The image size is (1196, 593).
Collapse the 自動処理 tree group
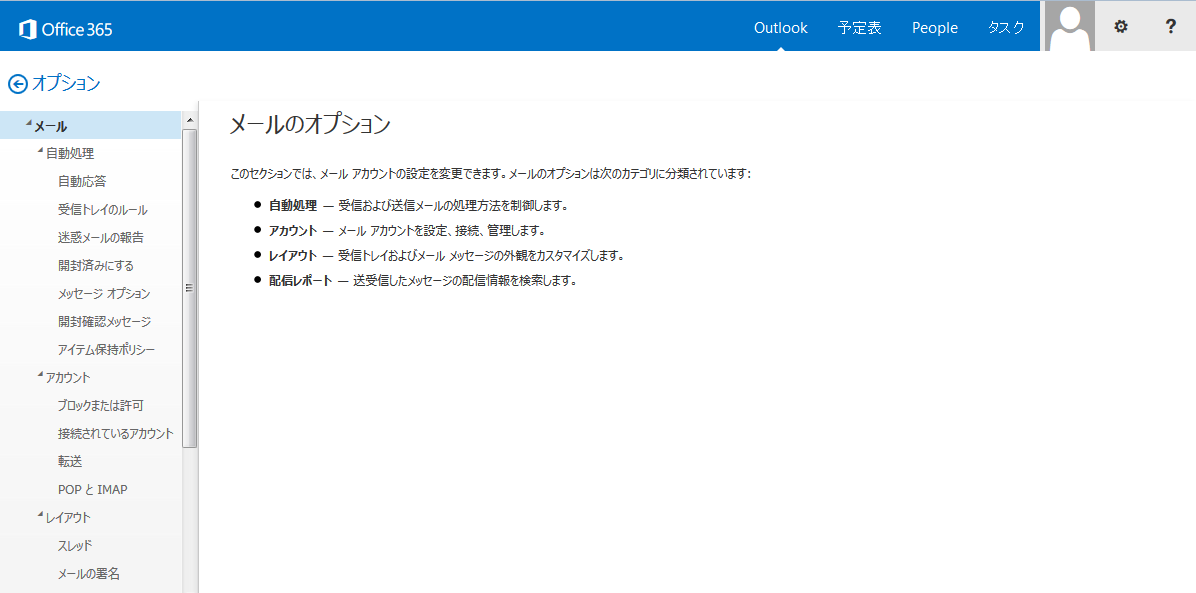click(x=40, y=150)
